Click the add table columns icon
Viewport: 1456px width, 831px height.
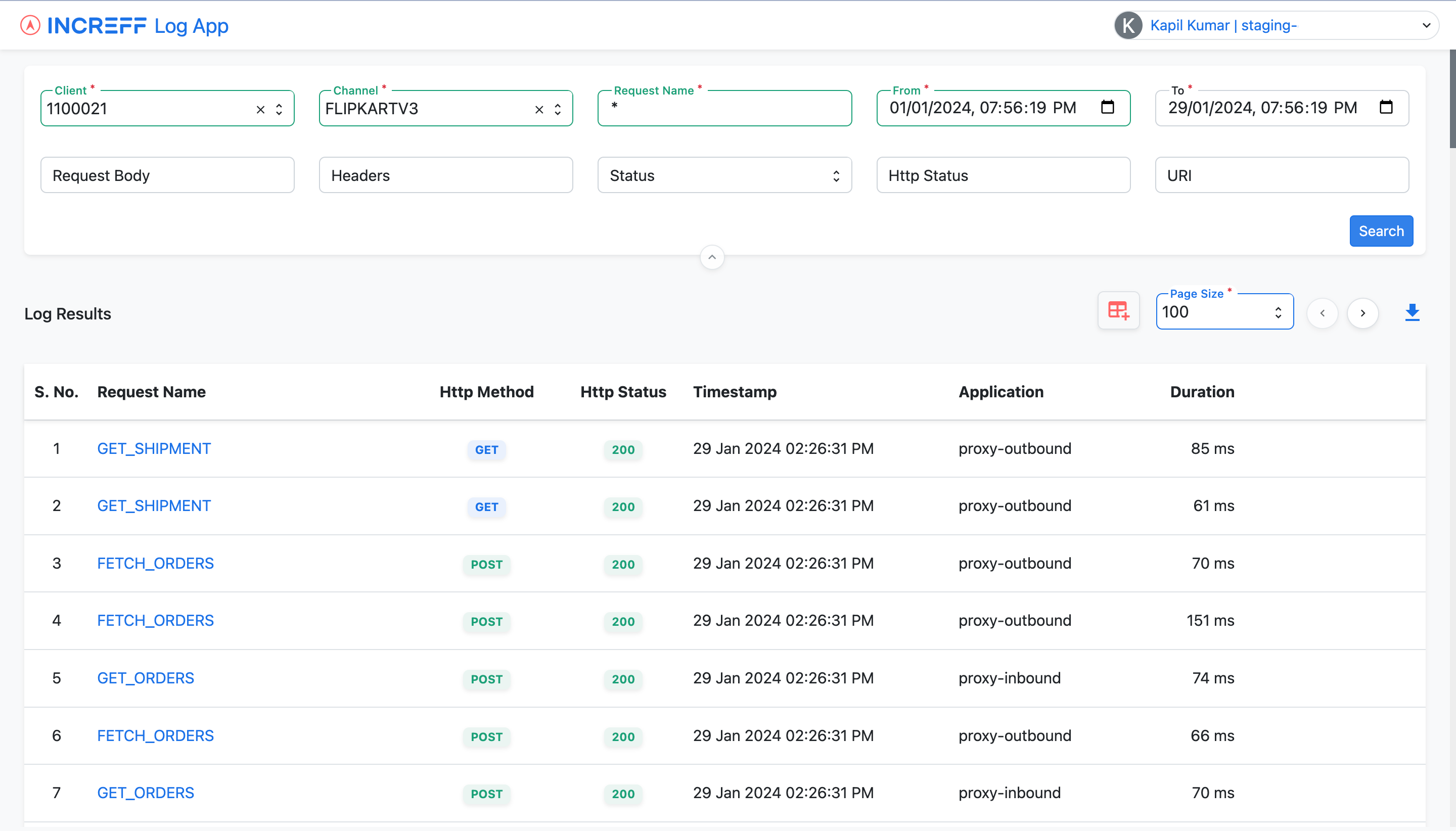point(1118,310)
